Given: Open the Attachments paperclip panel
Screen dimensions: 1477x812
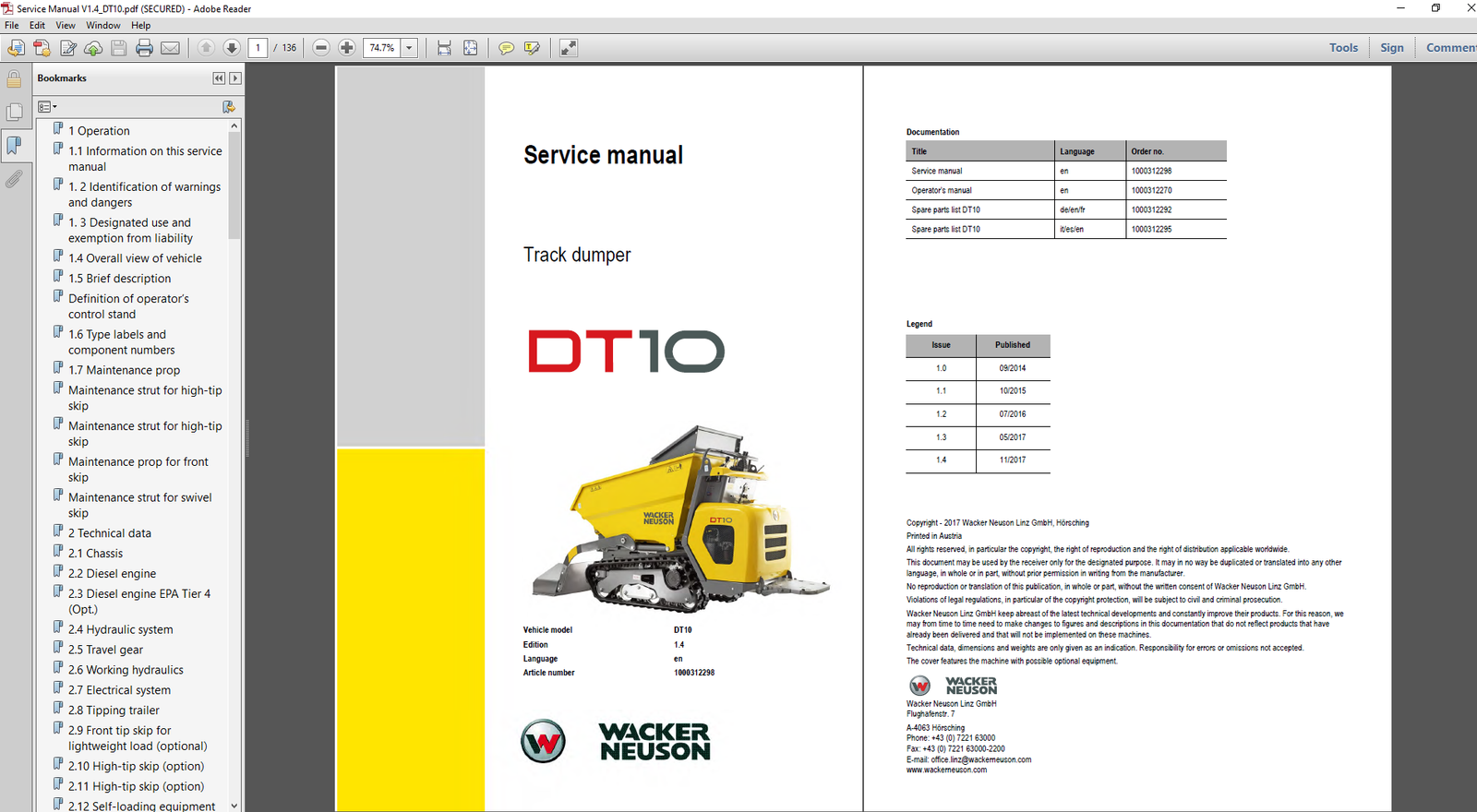Looking at the screenshot, I should click(14, 179).
